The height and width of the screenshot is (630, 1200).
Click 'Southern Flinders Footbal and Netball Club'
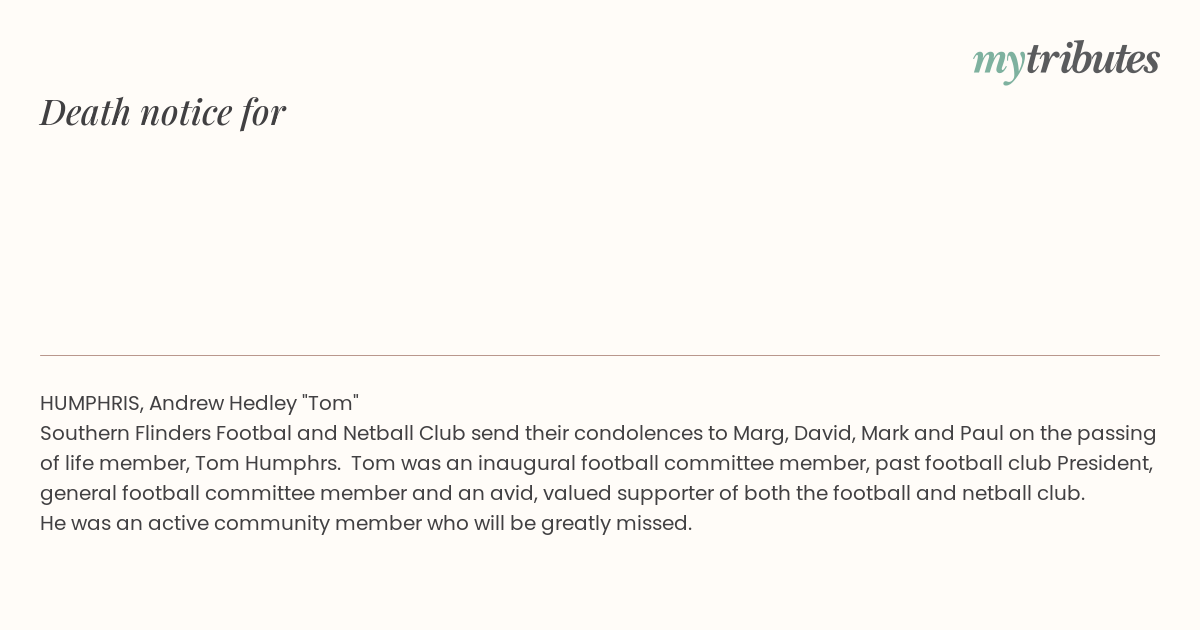click(252, 433)
